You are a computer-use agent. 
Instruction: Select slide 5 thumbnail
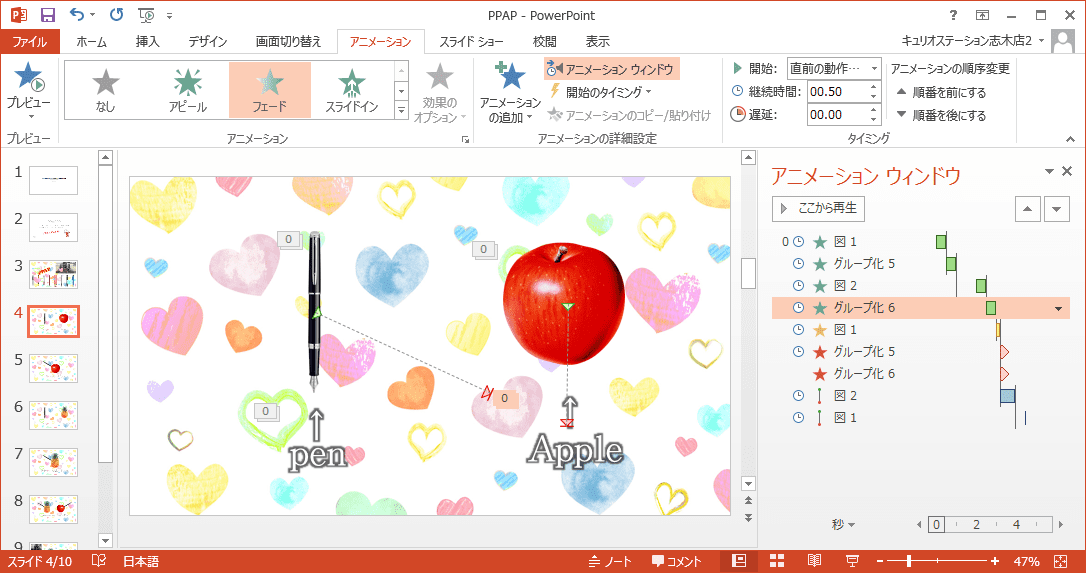(x=53, y=369)
